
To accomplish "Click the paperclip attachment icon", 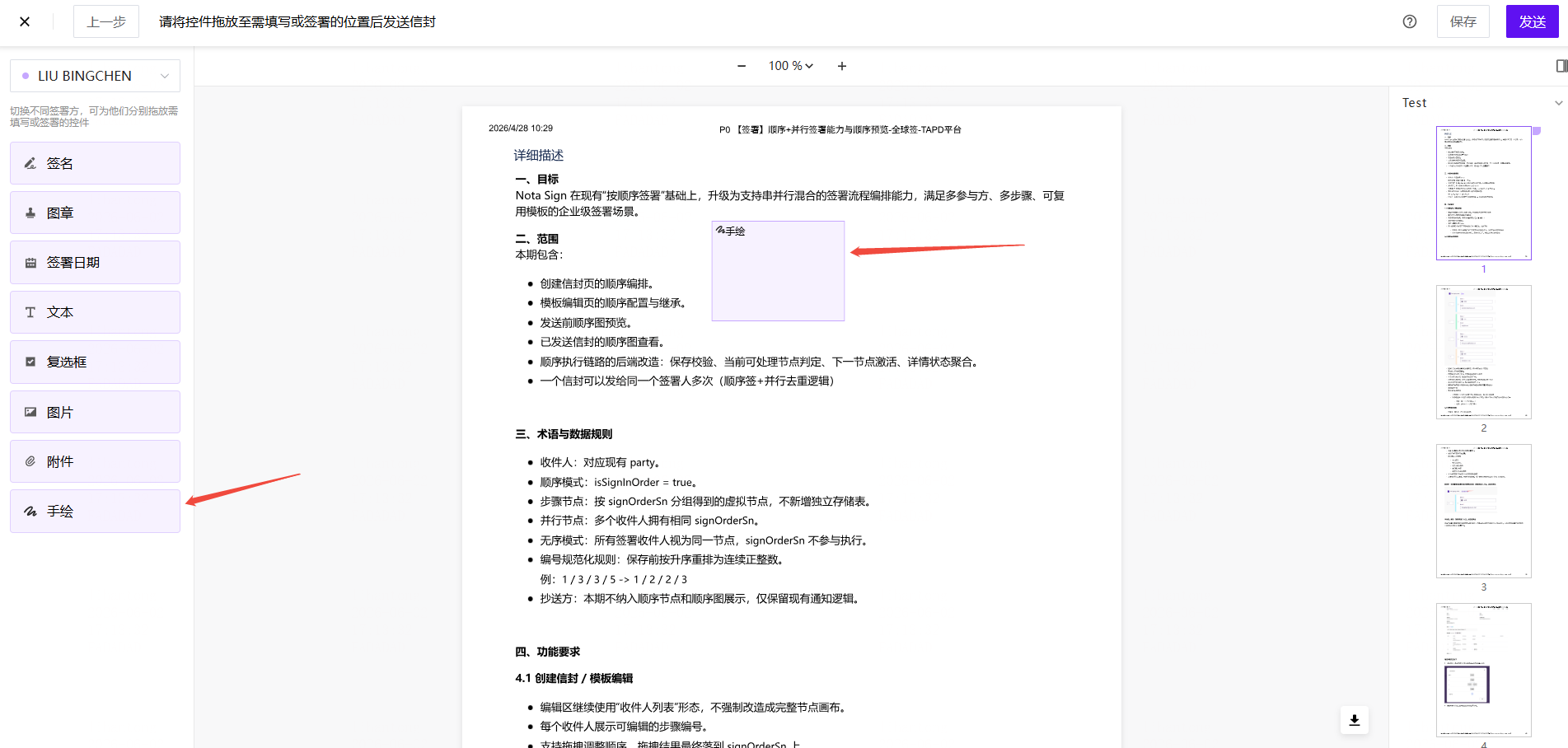I will pos(30,461).
